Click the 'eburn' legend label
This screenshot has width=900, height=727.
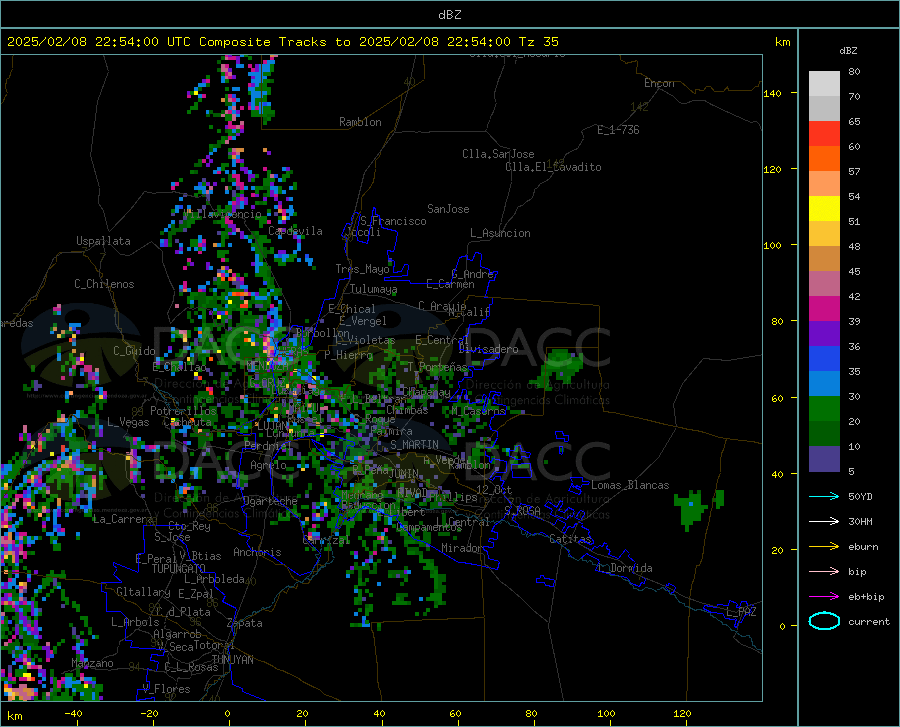pyautogui.click(x=863, y=546)
